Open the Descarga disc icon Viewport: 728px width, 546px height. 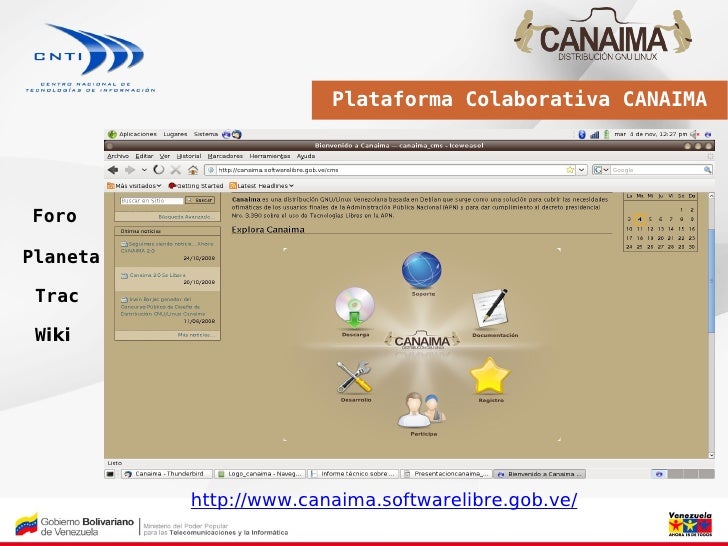(x=355, y=308)
